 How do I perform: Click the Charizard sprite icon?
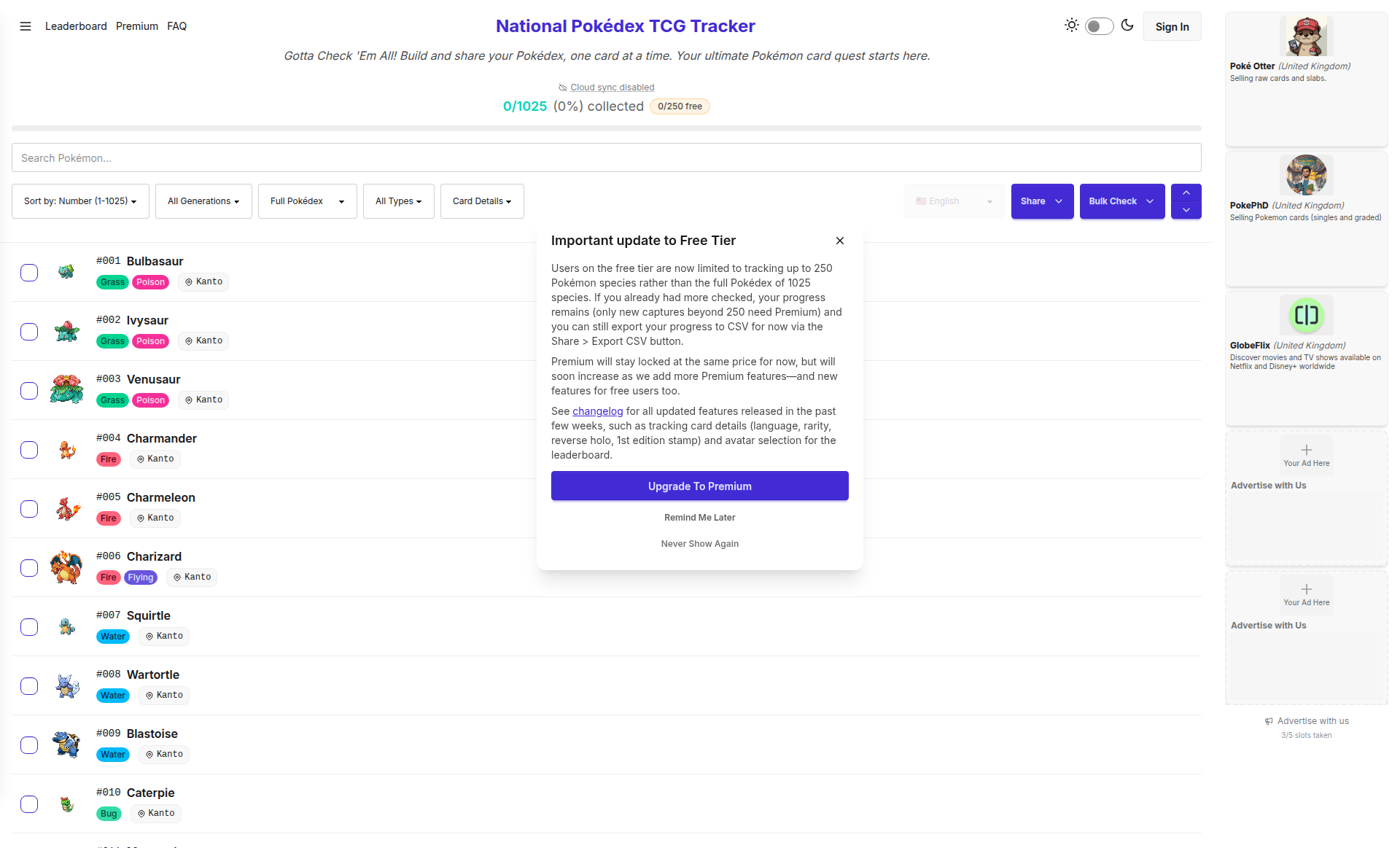click(x=66, y=567)
